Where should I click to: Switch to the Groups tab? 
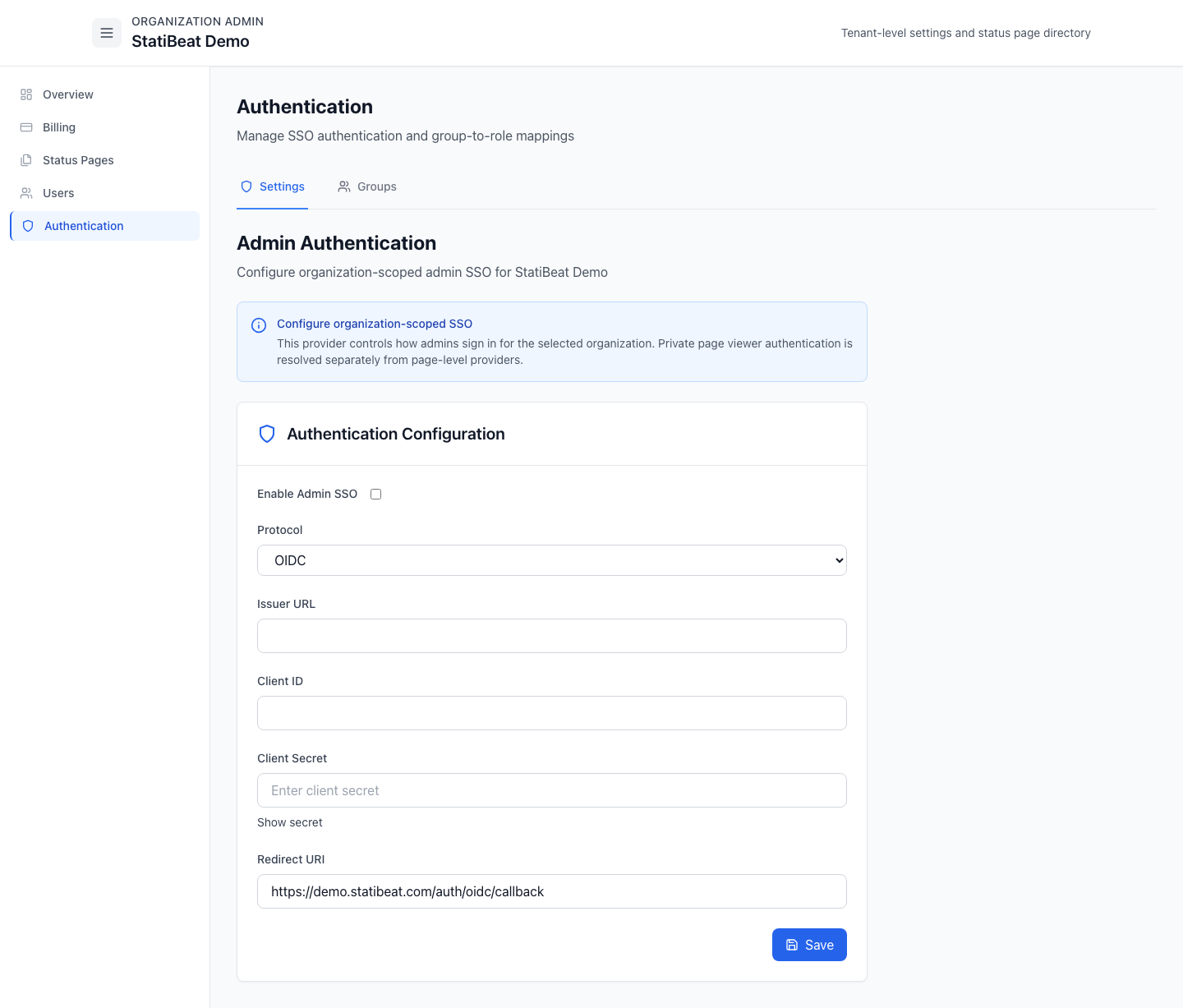[367, 186]
